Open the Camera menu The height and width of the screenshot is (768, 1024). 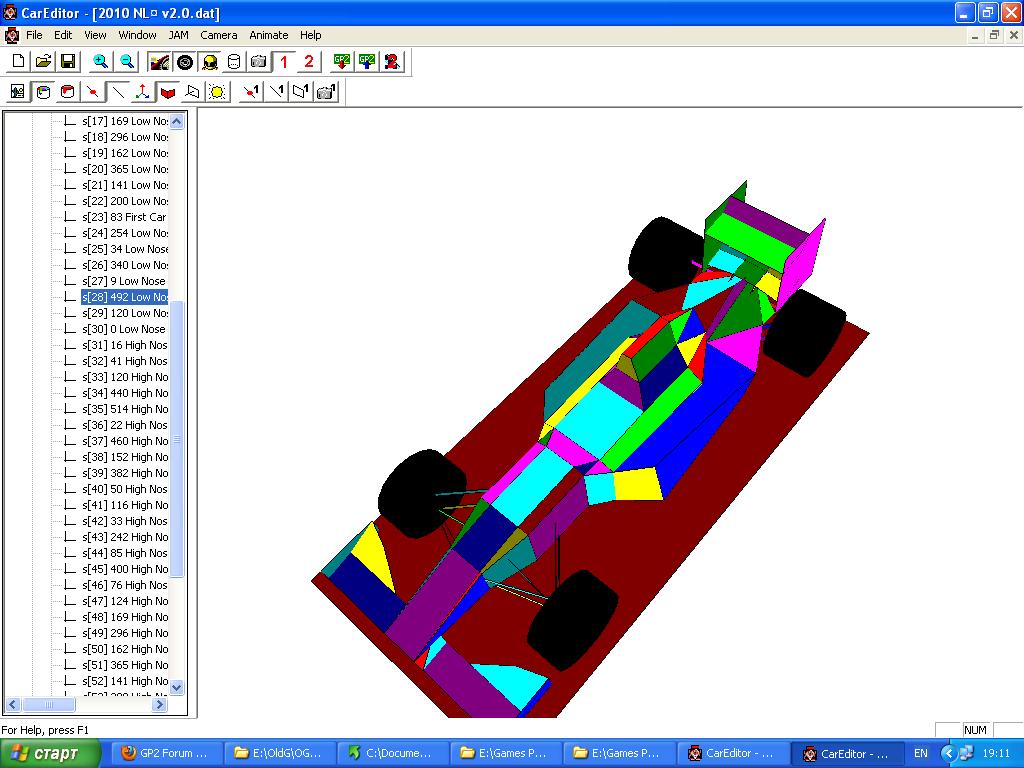[x=219, y=35]
